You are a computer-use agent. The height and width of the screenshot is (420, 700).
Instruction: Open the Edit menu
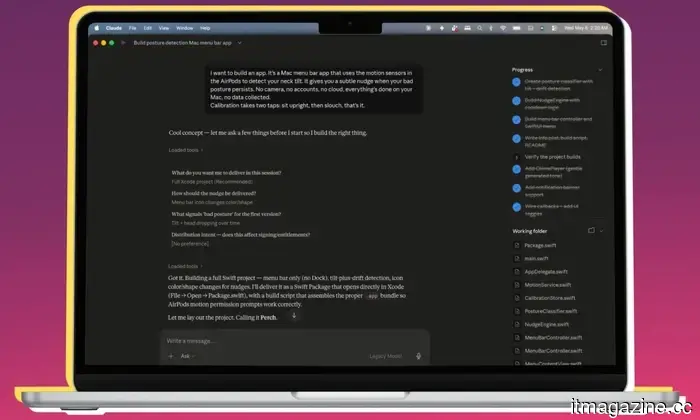[148, 28]
